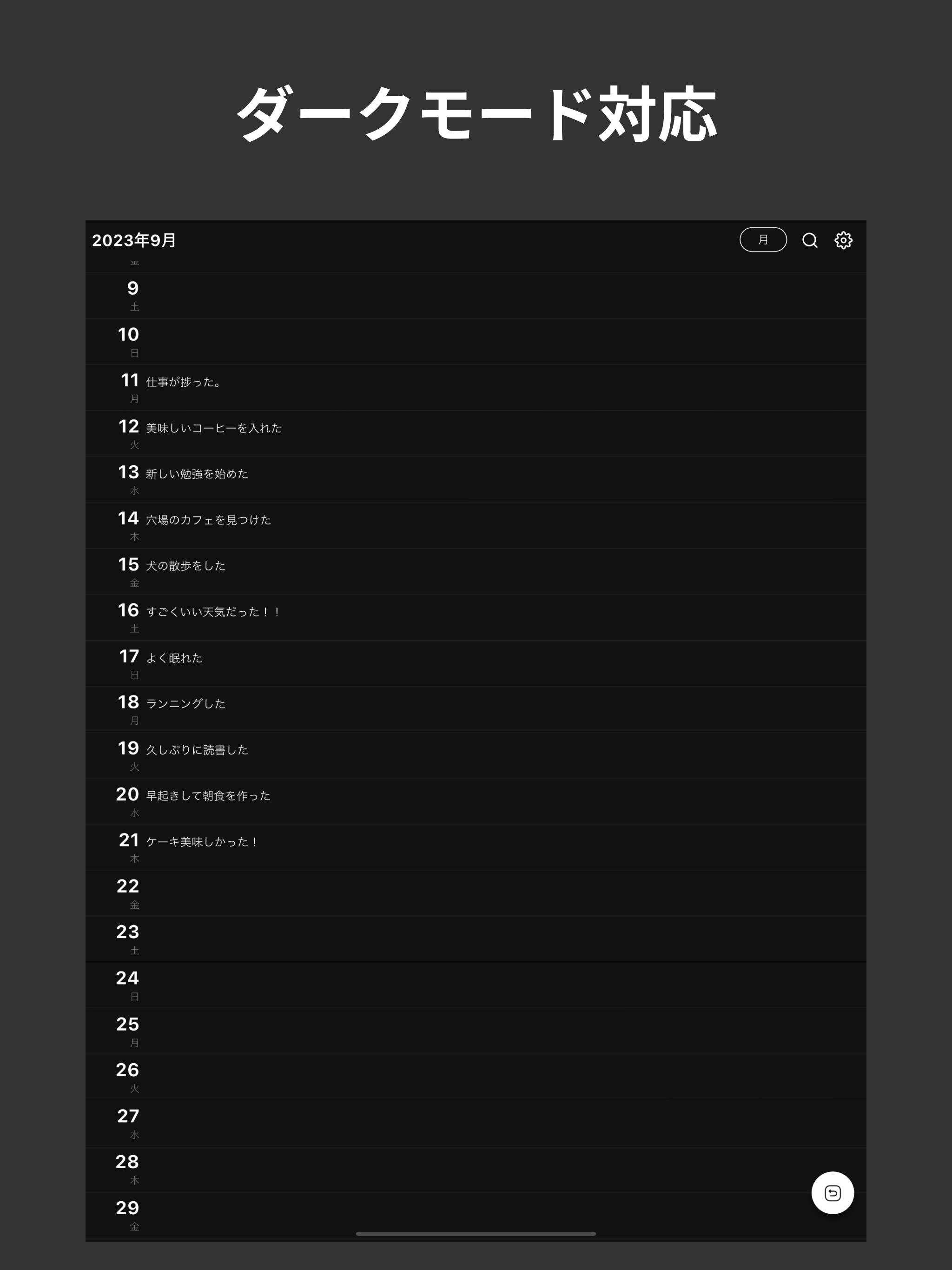Select the day 15 entry 犬の散歩をした

(185, 566)
